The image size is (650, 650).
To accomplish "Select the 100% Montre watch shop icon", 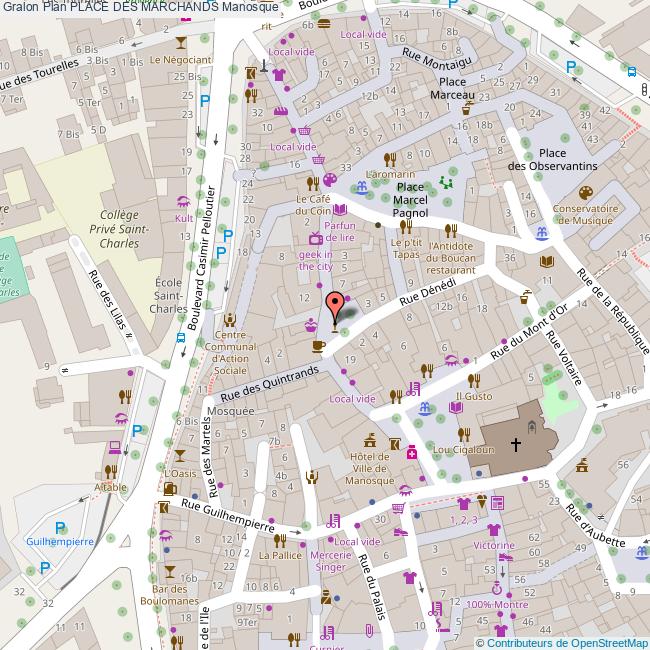I will pos(497,589).
